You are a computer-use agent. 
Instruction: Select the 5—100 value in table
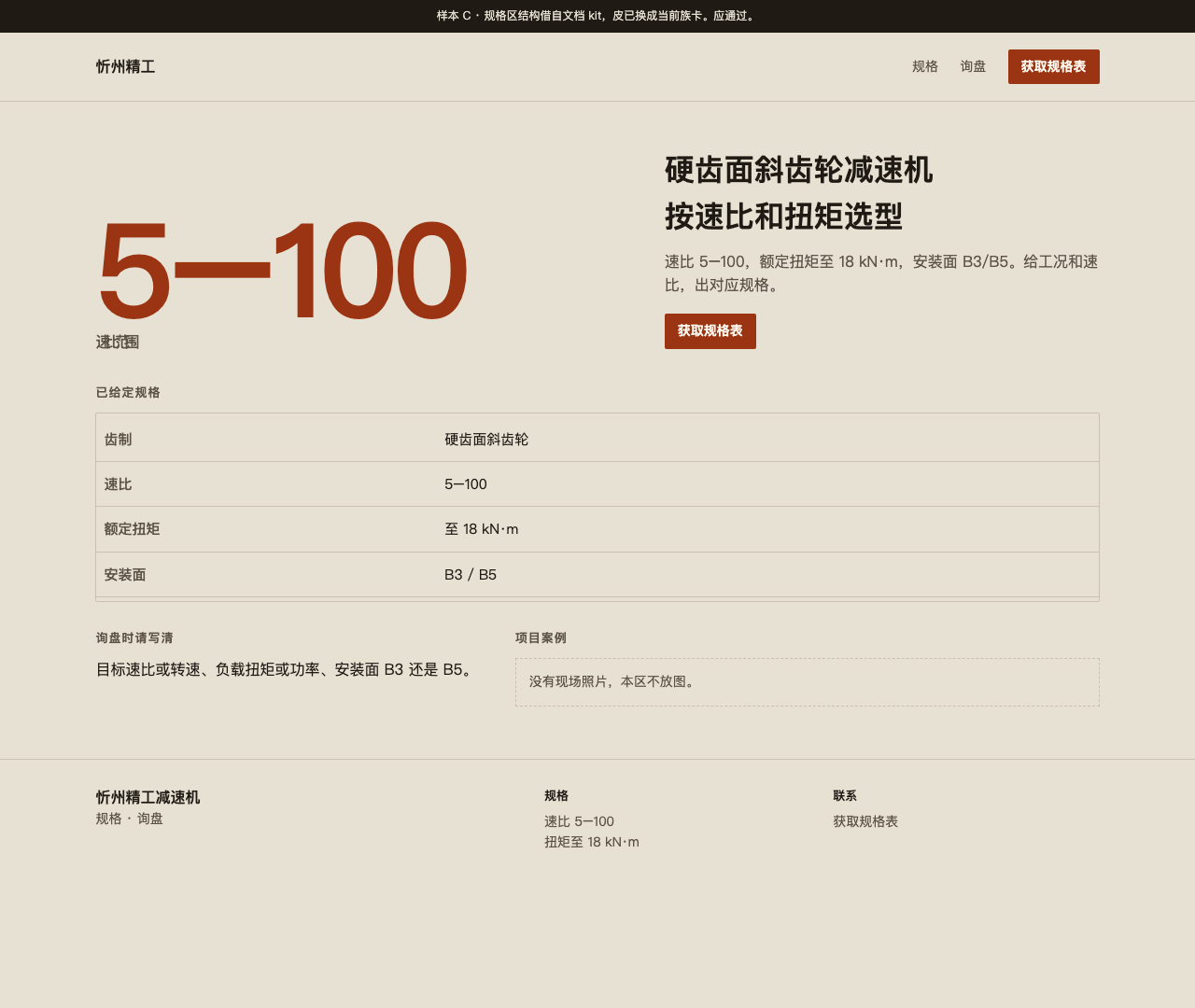point(466,484)
